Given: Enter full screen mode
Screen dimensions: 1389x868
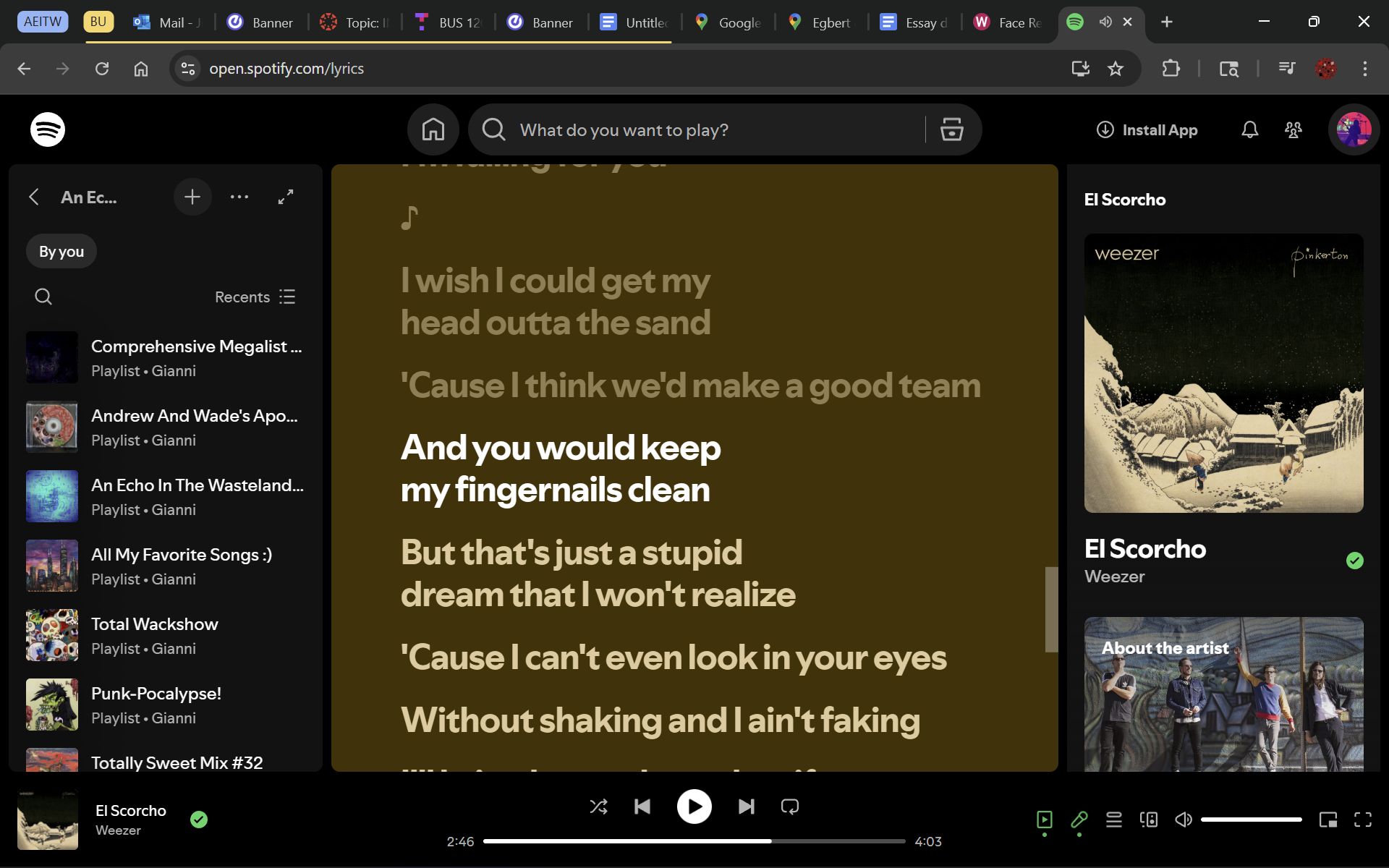Looking at the screenshot, I should [x=1363, y=820].
